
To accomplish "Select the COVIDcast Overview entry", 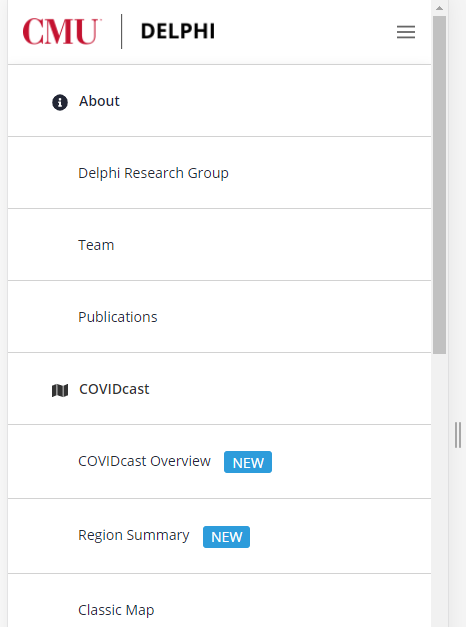I will tap(219, 461).
